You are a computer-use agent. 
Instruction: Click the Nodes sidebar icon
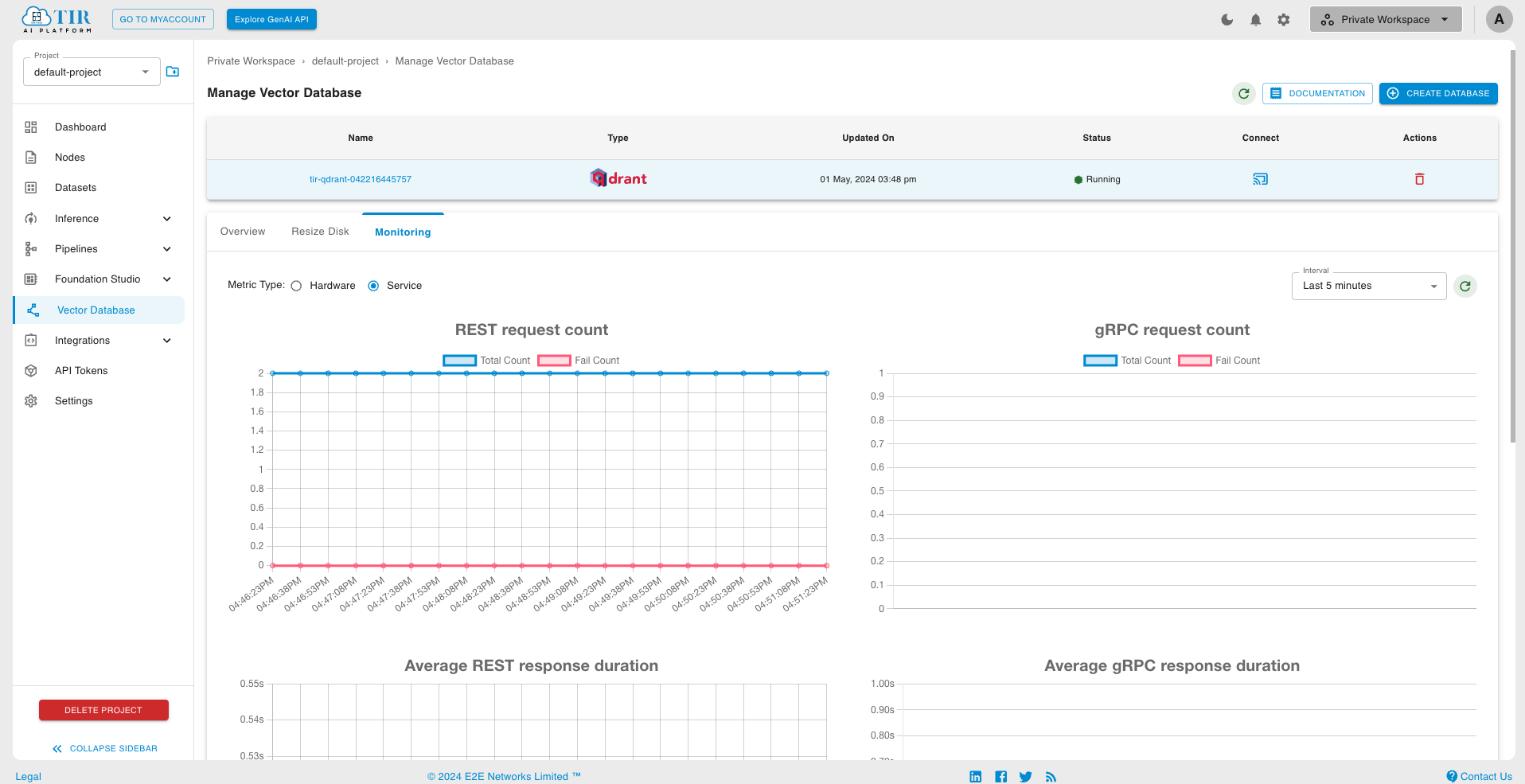[31, 158]
